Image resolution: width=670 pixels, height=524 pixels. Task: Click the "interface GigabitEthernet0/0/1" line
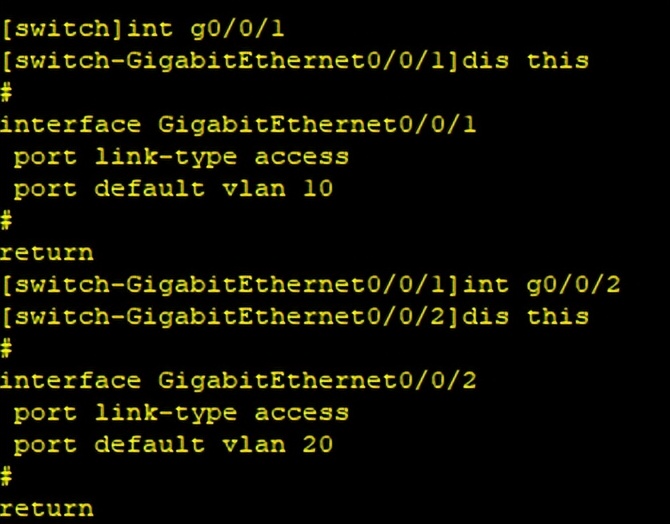[x=238, y=125]
